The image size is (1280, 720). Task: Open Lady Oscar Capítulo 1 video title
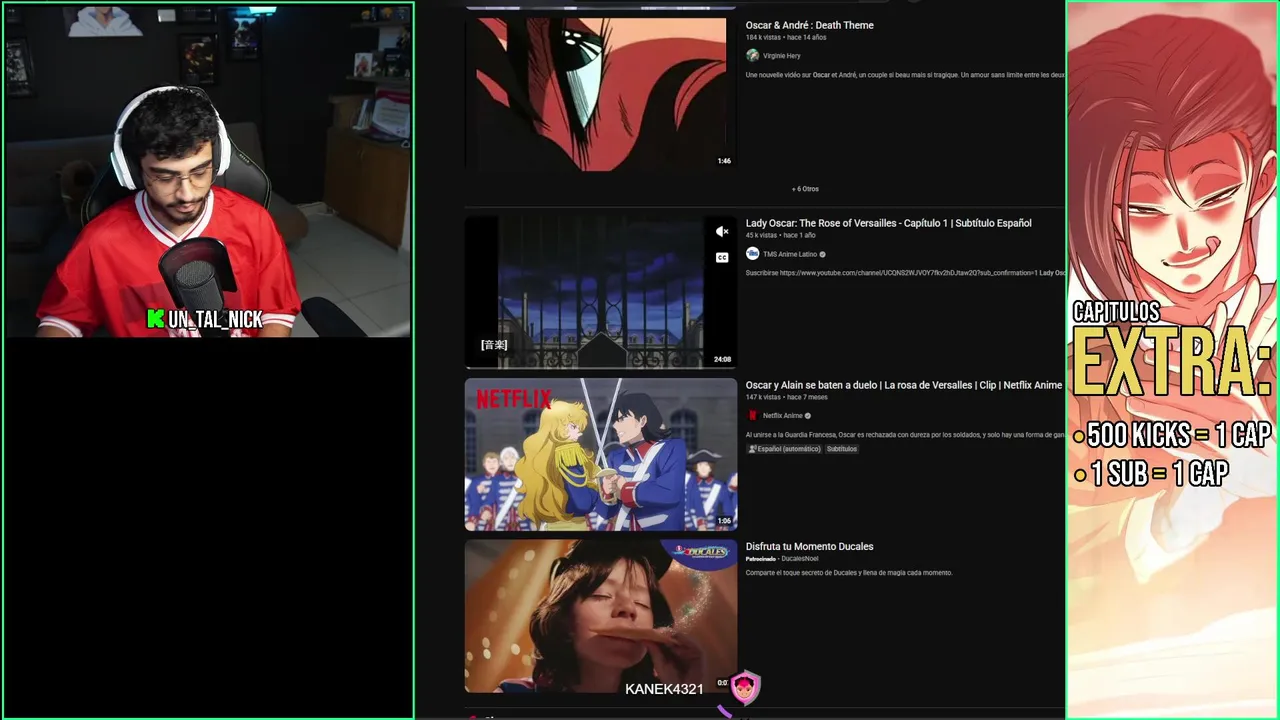(x=888, y=224)
